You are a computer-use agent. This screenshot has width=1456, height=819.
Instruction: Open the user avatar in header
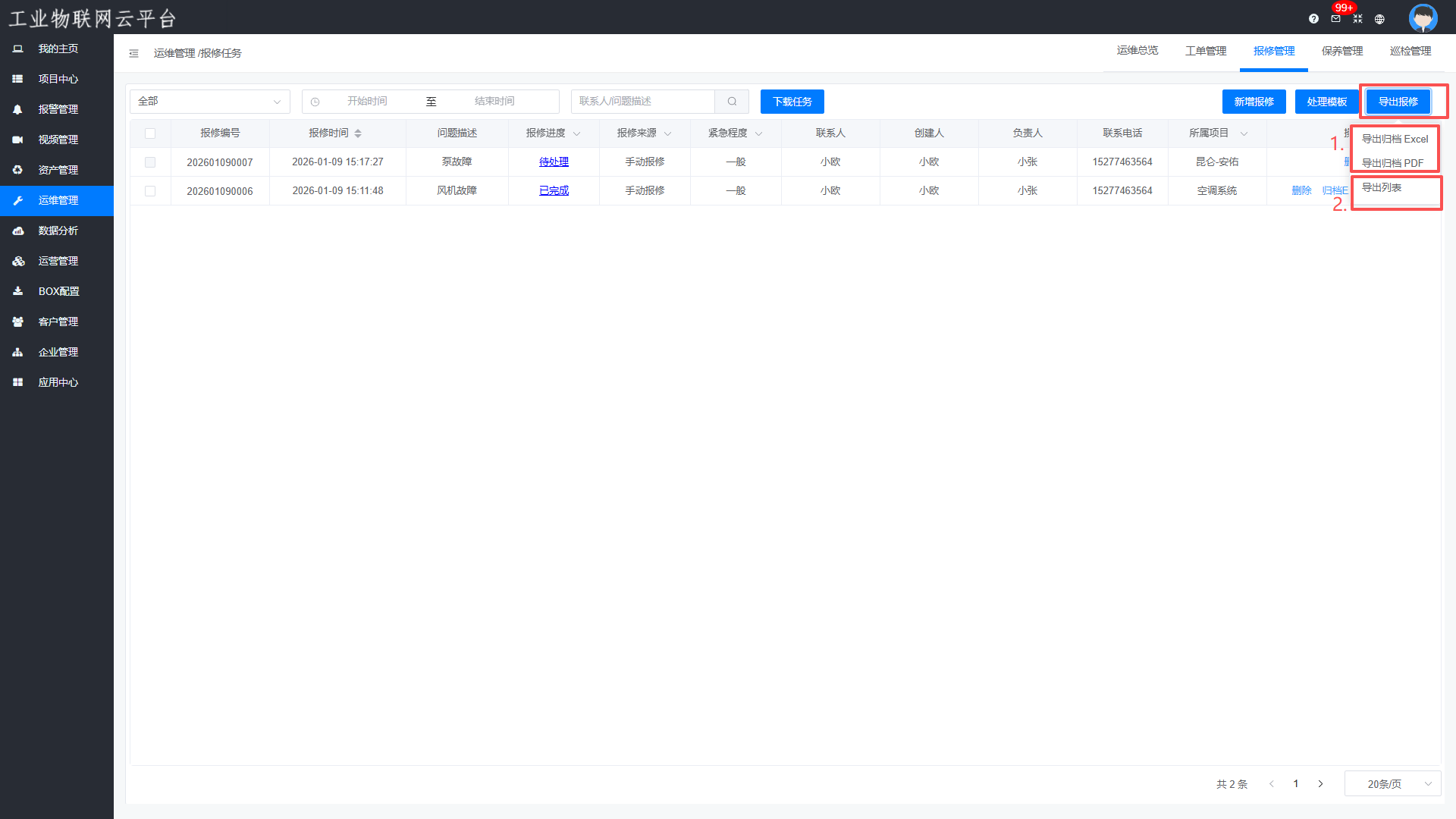[x=1423, y=17]
